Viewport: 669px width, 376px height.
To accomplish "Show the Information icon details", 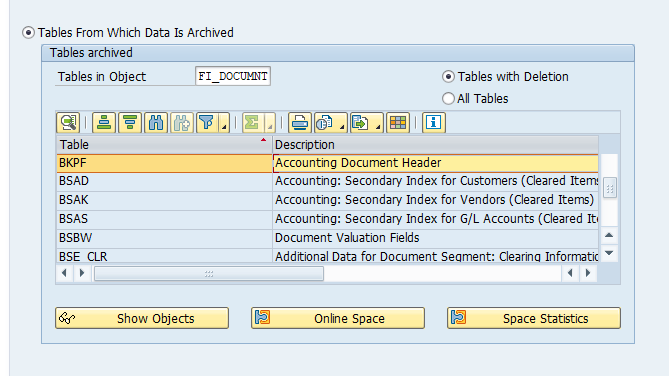I will click(433, 123).
